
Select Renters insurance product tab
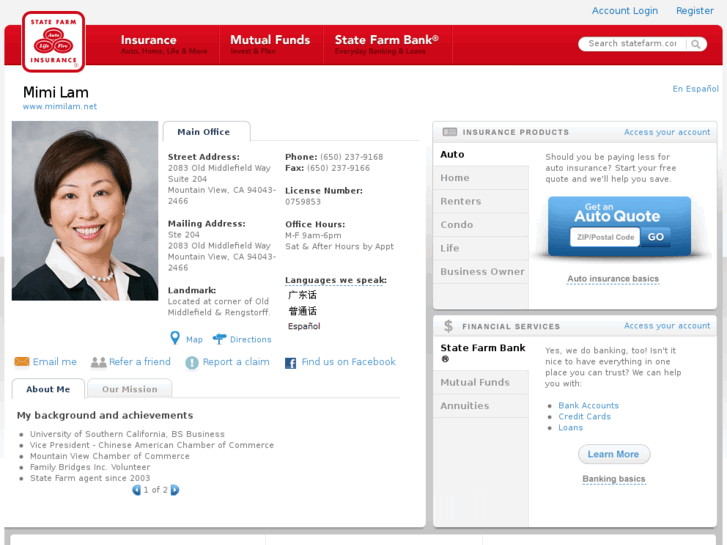coord(481,201)
